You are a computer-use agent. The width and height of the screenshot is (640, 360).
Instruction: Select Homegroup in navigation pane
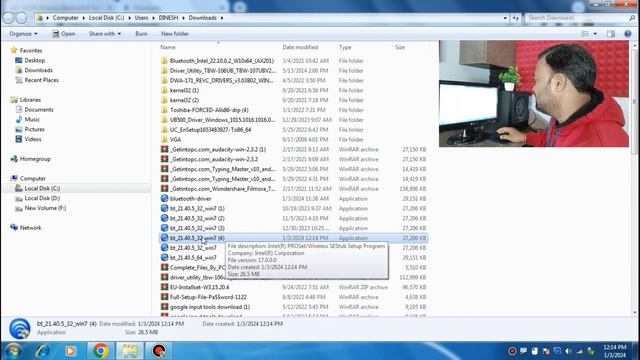(35, 159)
